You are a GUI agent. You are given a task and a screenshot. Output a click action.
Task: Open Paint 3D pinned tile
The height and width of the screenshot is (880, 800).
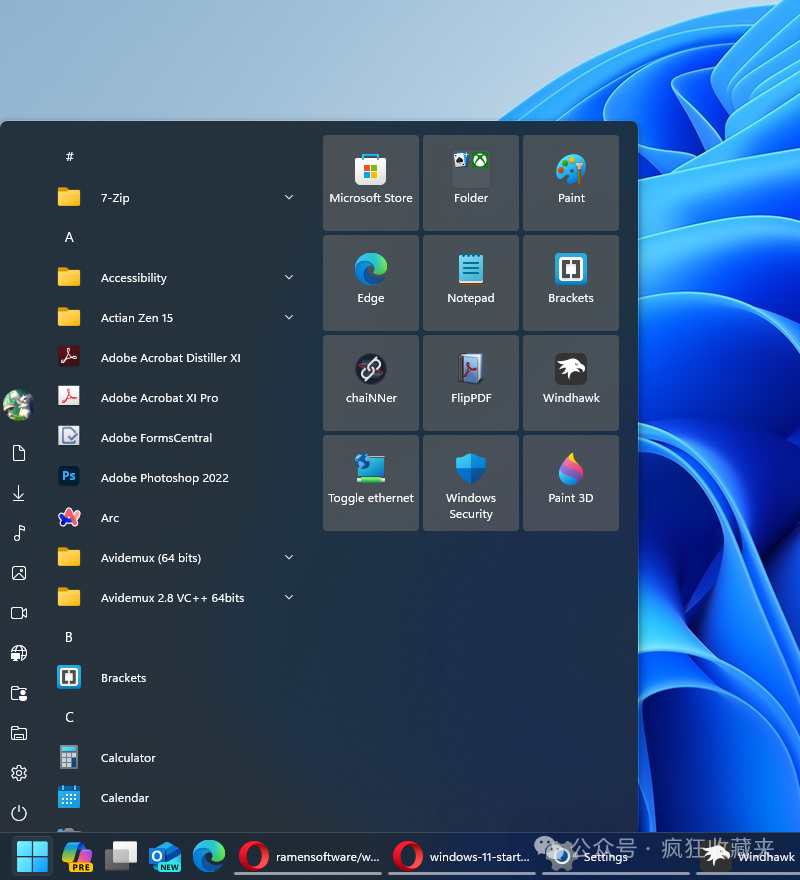pos(570,483)
